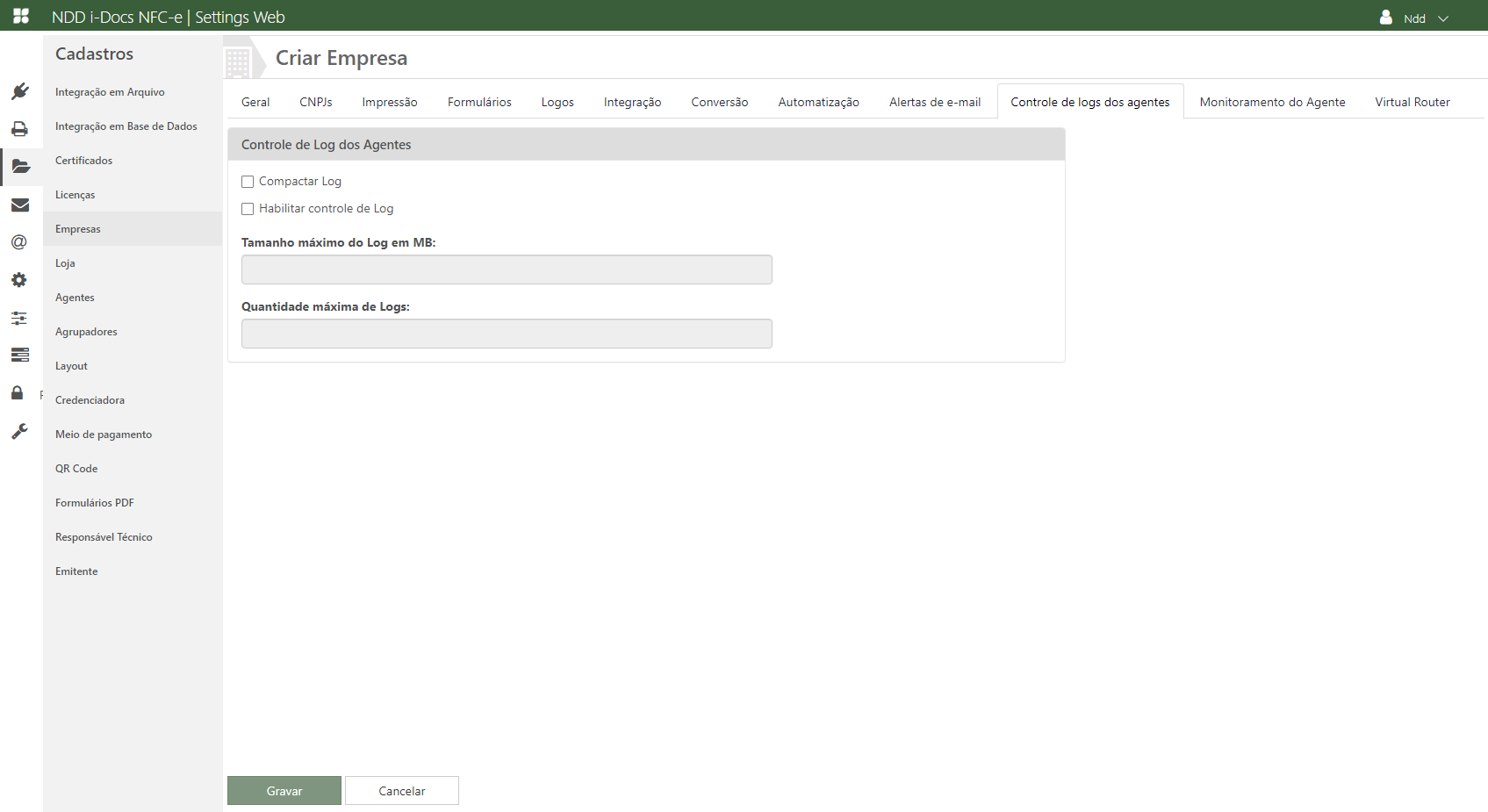Select the Formulários tab

(x=479, y=102)
